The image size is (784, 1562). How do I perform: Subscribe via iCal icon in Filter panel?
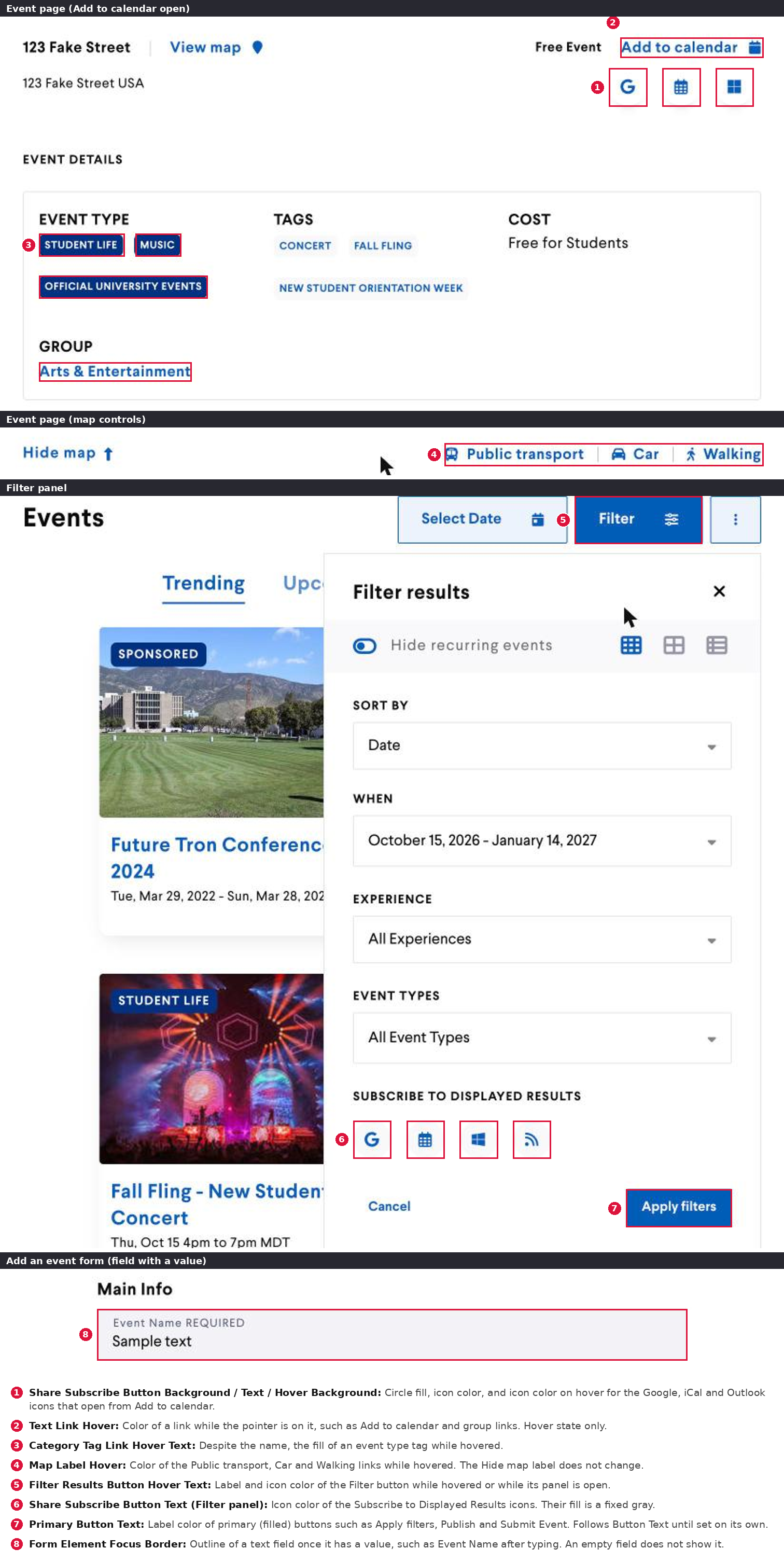click(425, 1139)
